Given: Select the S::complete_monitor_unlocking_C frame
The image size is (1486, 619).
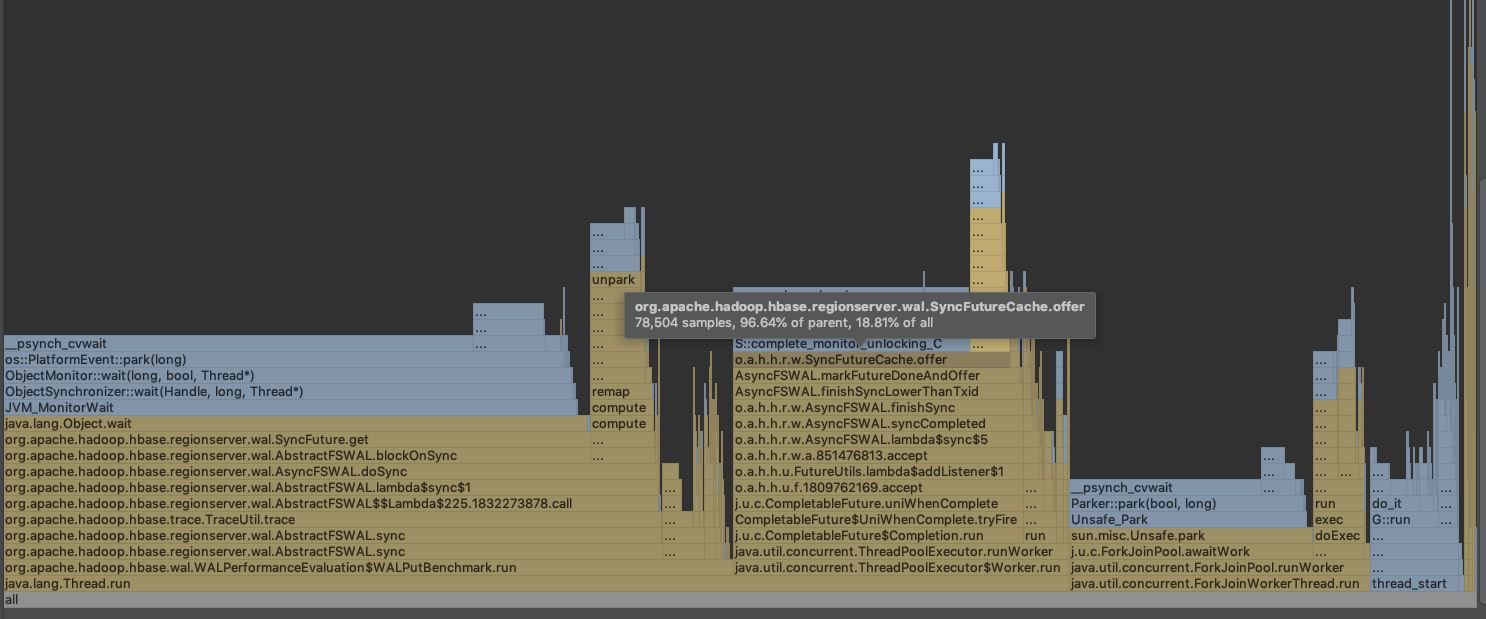Looking at the screenshot, I should 850,343.
